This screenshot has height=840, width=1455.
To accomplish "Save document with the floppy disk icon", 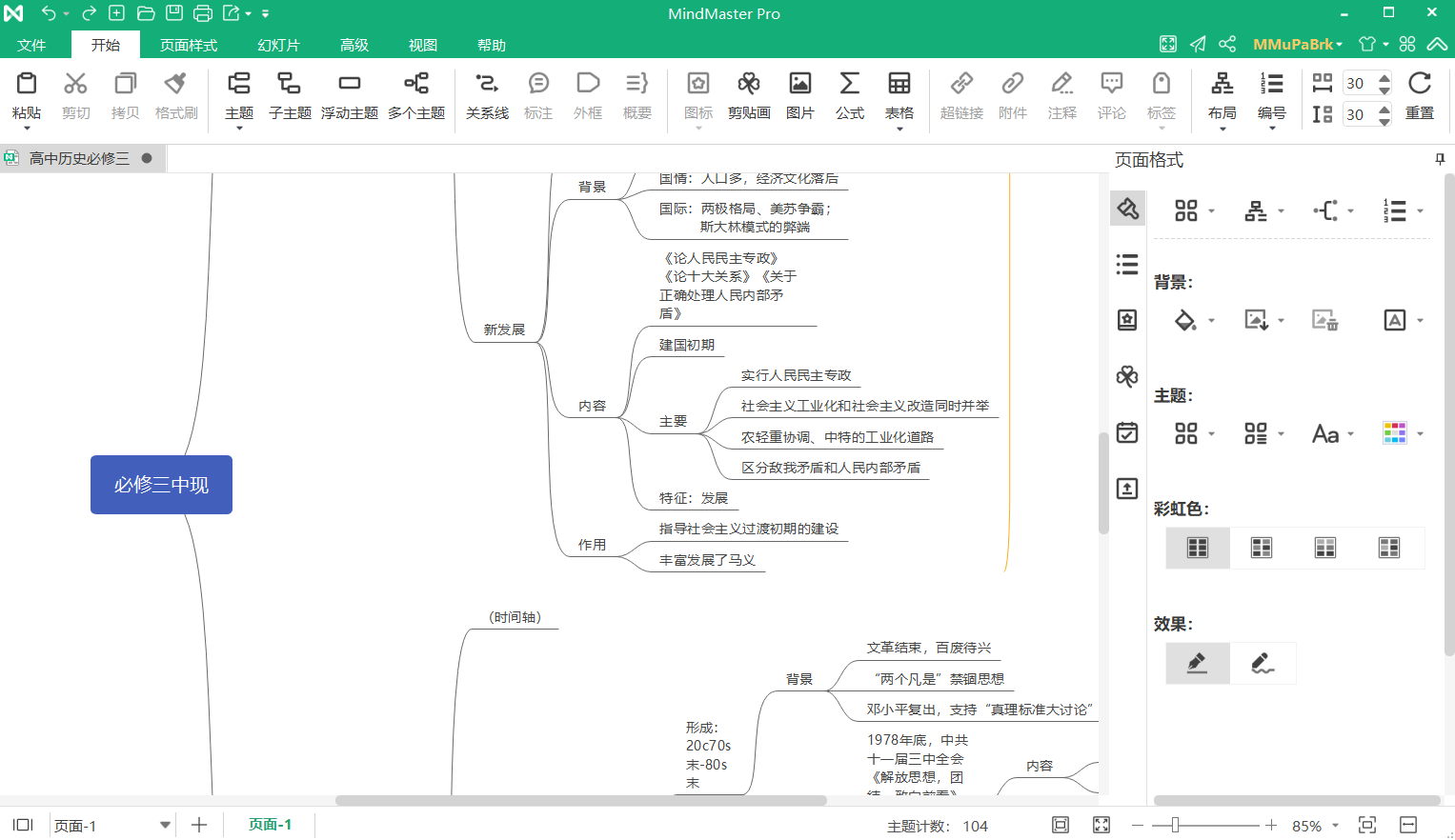I will (x=174, y=13).
